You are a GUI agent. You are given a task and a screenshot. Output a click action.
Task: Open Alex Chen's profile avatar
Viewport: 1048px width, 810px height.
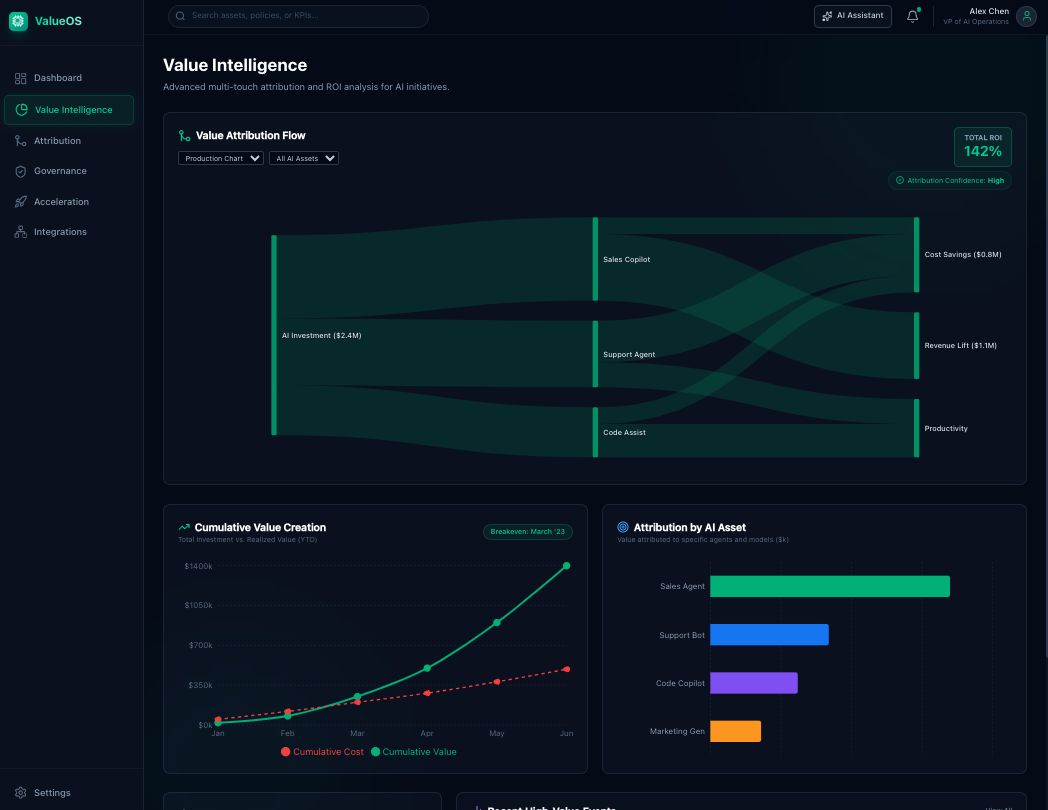pos(1027,16)
